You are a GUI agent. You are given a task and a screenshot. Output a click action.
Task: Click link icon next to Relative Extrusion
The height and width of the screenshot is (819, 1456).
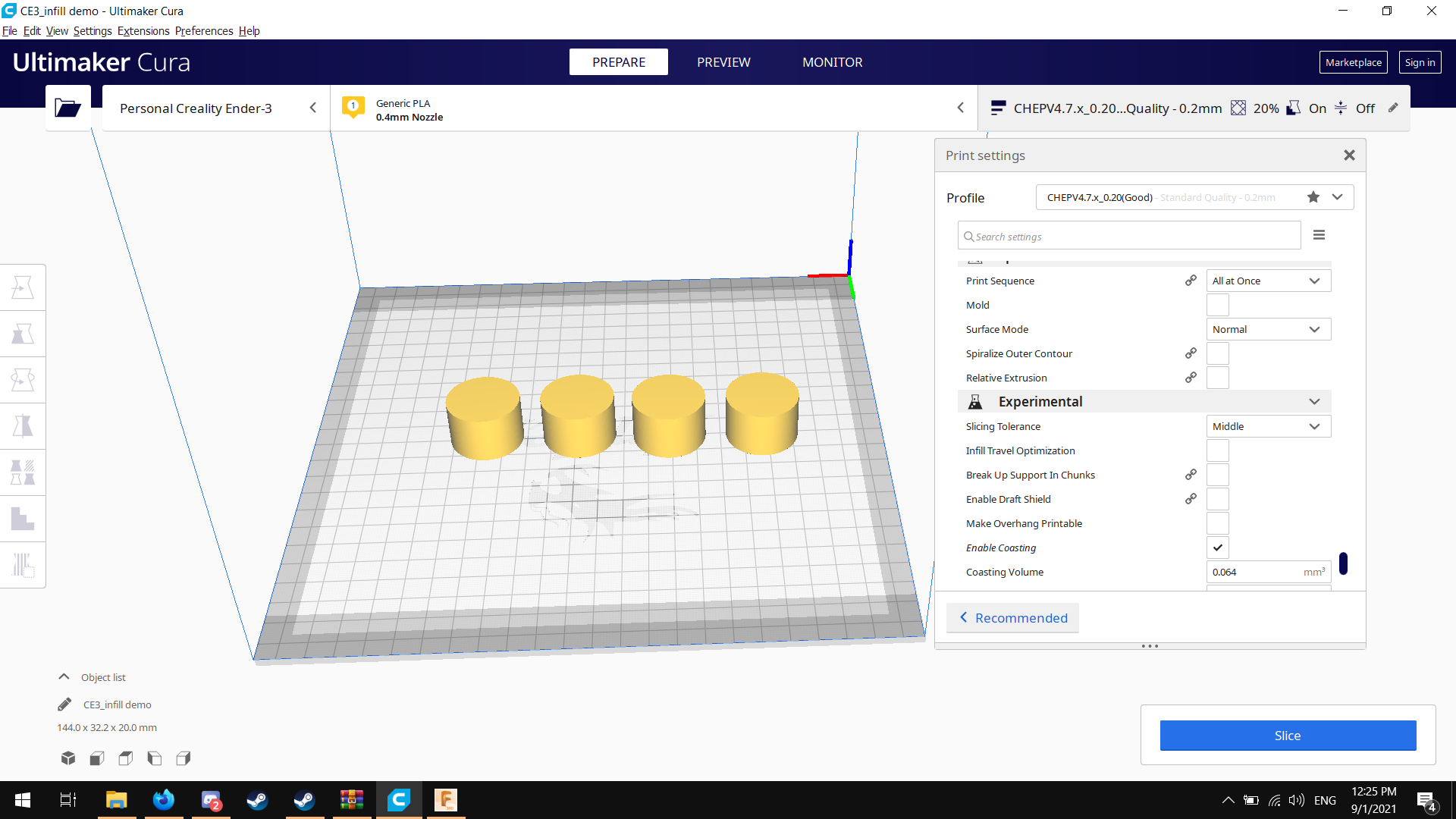point(1191,378)
